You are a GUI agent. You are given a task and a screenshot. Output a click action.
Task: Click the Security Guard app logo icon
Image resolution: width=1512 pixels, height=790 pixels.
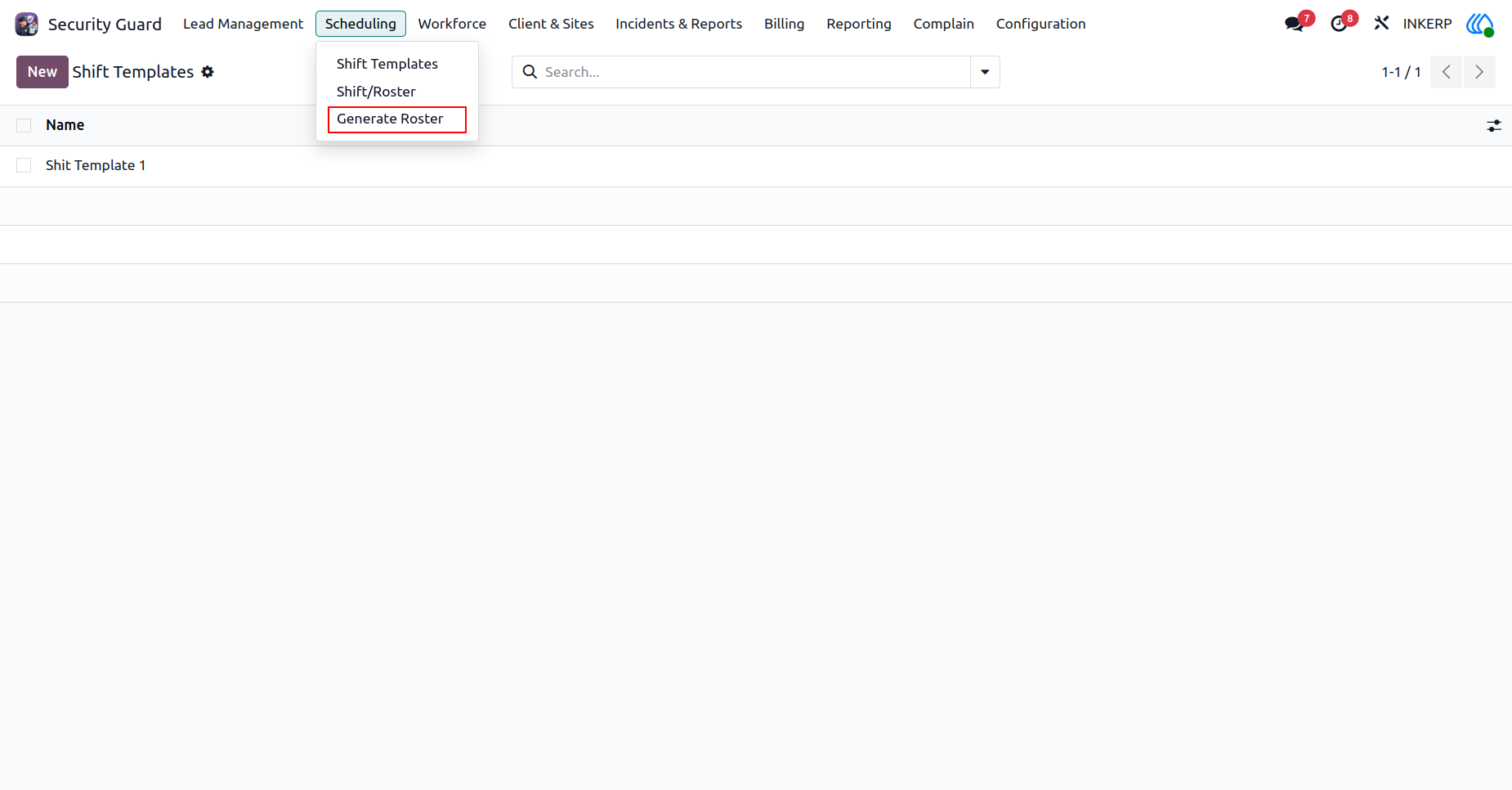tap(27, 25)
